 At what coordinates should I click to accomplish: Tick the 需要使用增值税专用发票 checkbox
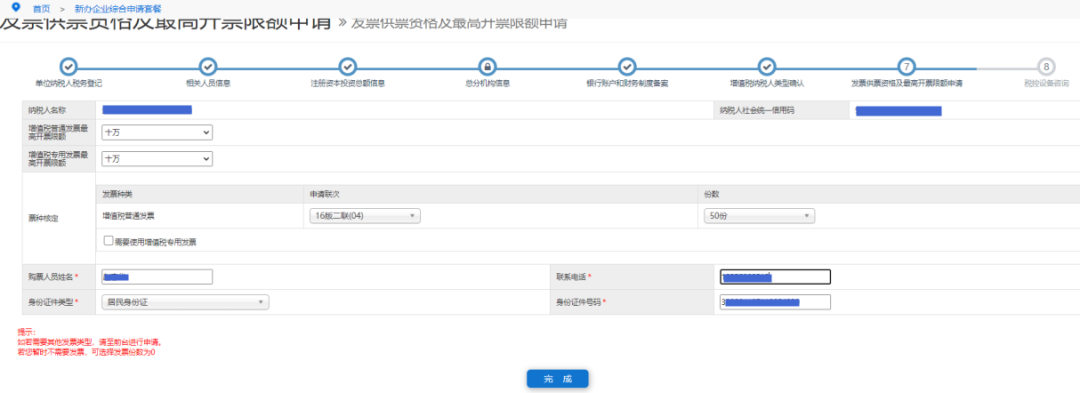pos(108,241)
